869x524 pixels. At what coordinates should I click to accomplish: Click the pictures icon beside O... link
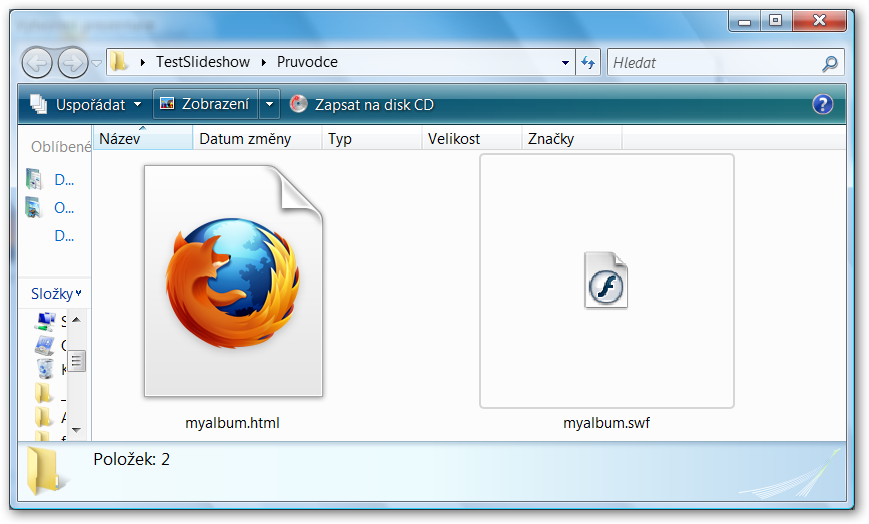pyautogui.click(x=34, y=207)
